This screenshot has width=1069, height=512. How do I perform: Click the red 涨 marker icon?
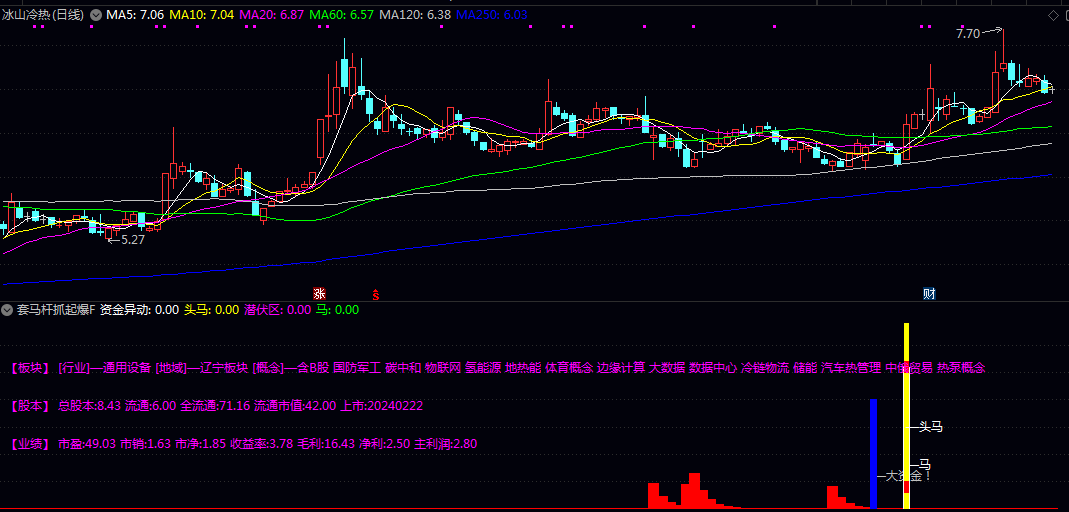tap(319, 294)
